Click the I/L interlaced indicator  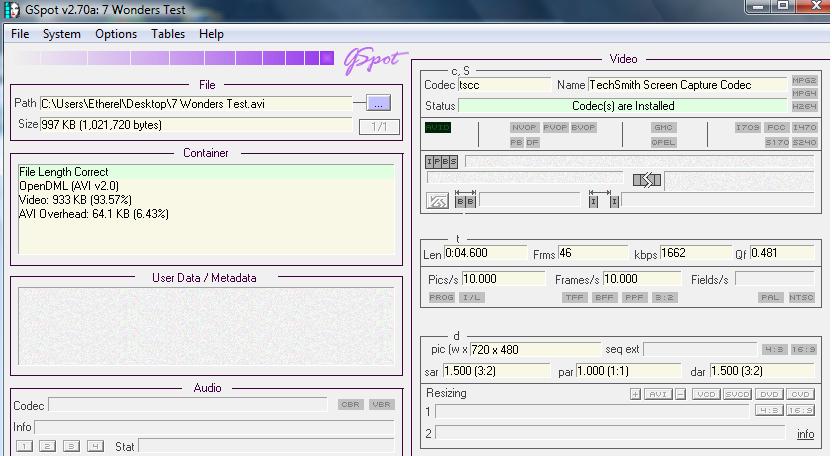[x=472, y=297]
